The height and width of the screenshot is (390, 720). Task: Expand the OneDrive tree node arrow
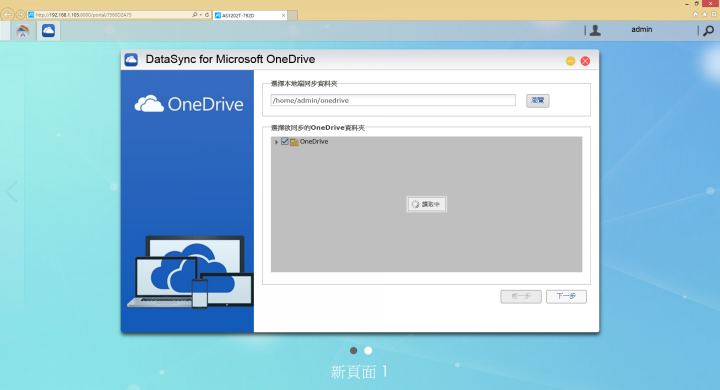click(x=276, y=142)
